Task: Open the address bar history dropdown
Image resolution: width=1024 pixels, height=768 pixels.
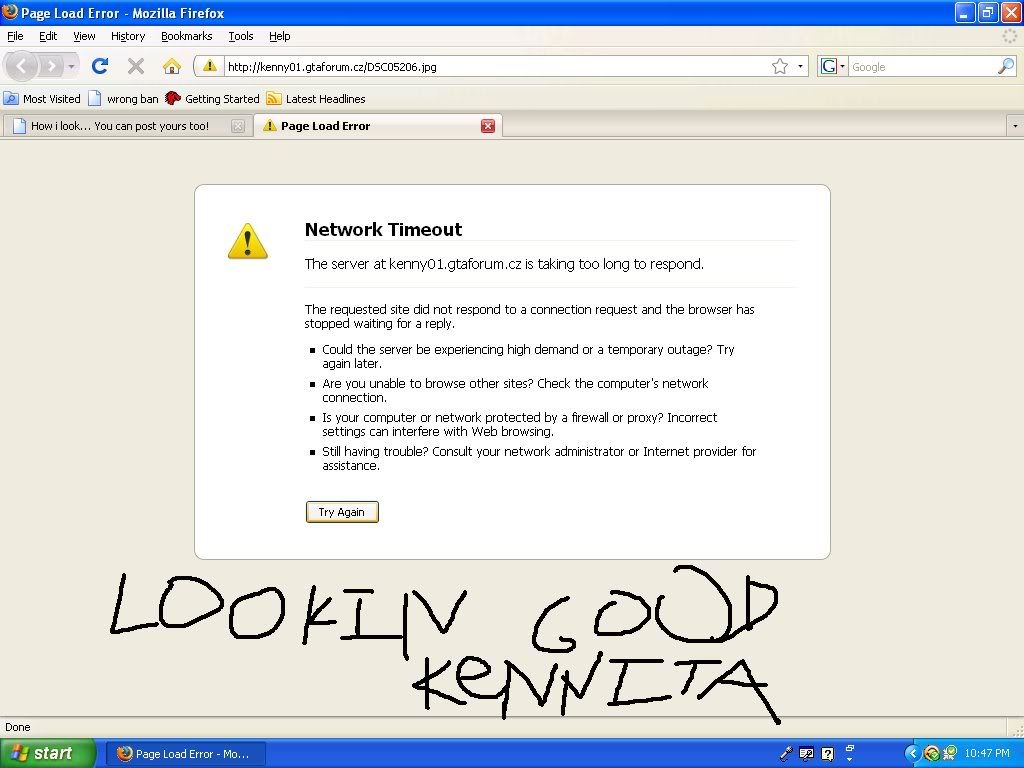Action: click(800, 66)
